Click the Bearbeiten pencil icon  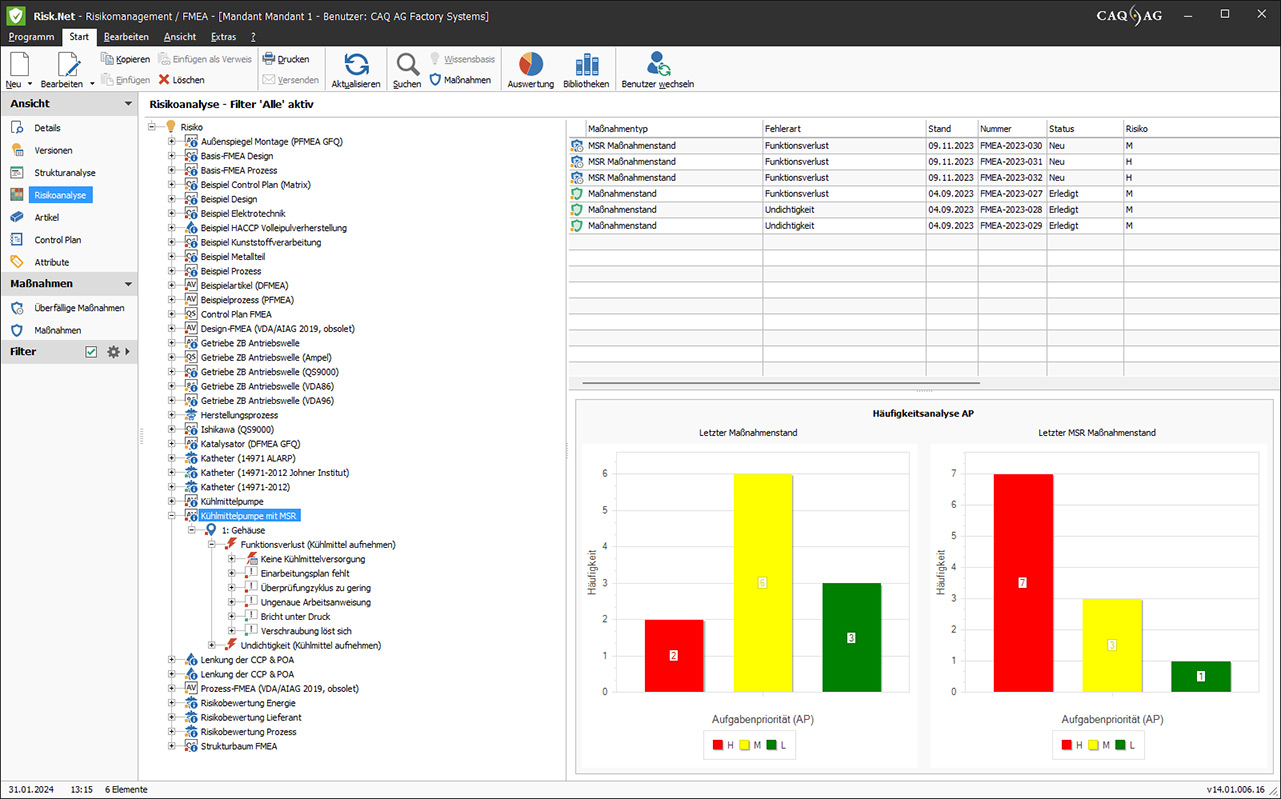point(68,64)
